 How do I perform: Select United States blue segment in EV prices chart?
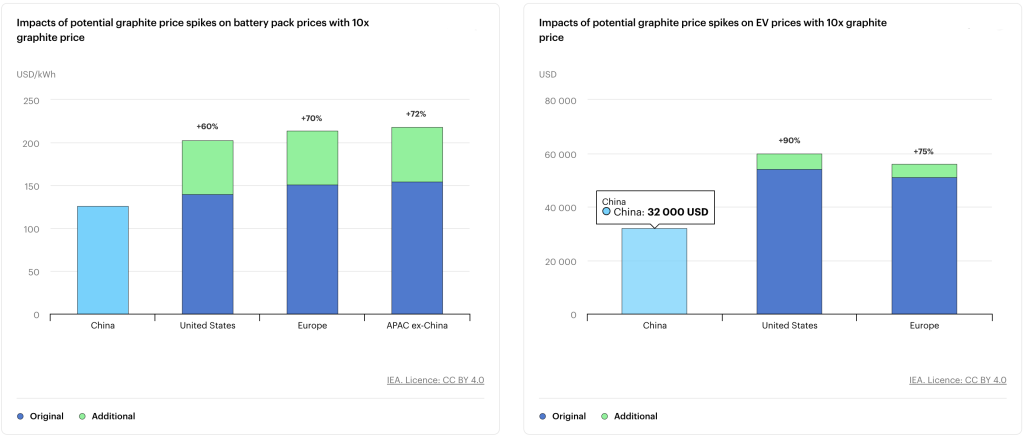pos(789,241)
